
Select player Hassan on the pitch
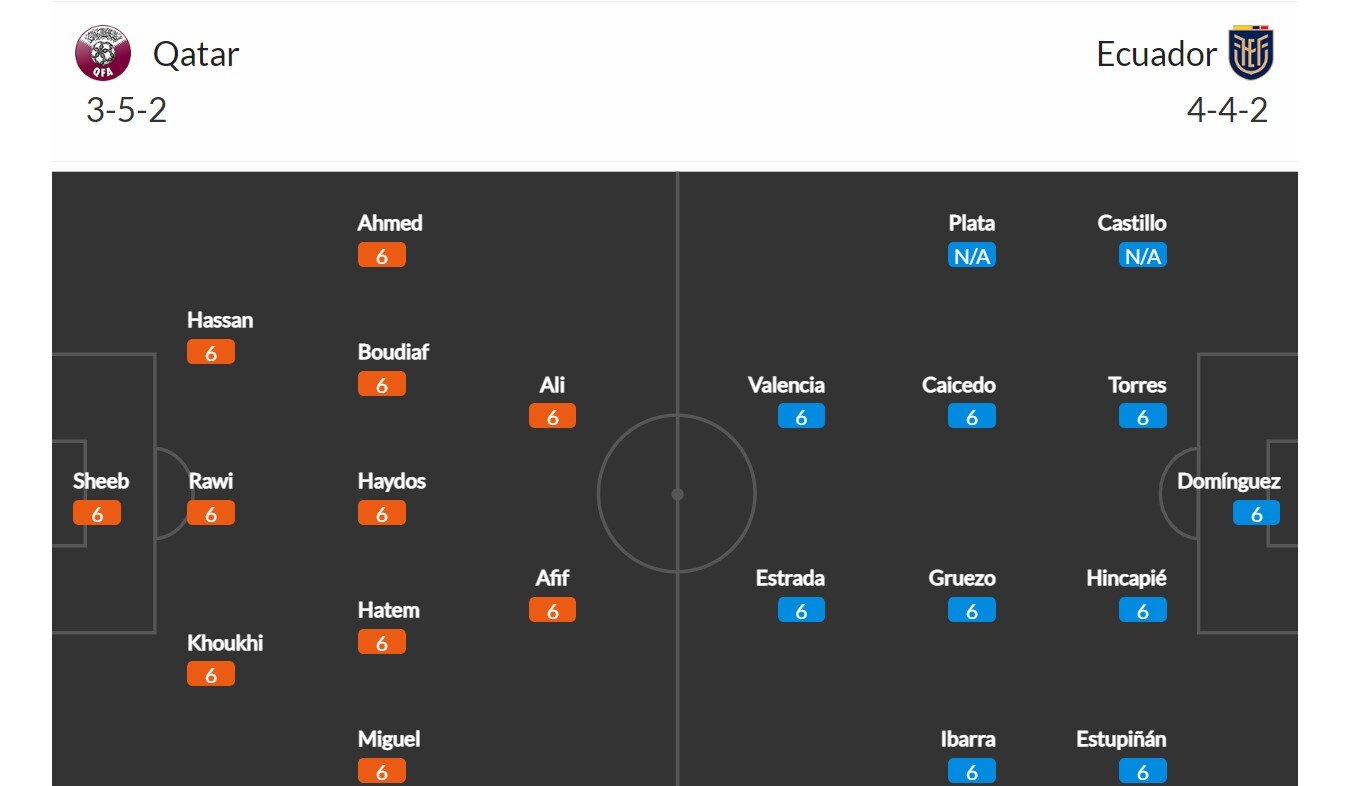pyautogui.click(x=220, y=321)
